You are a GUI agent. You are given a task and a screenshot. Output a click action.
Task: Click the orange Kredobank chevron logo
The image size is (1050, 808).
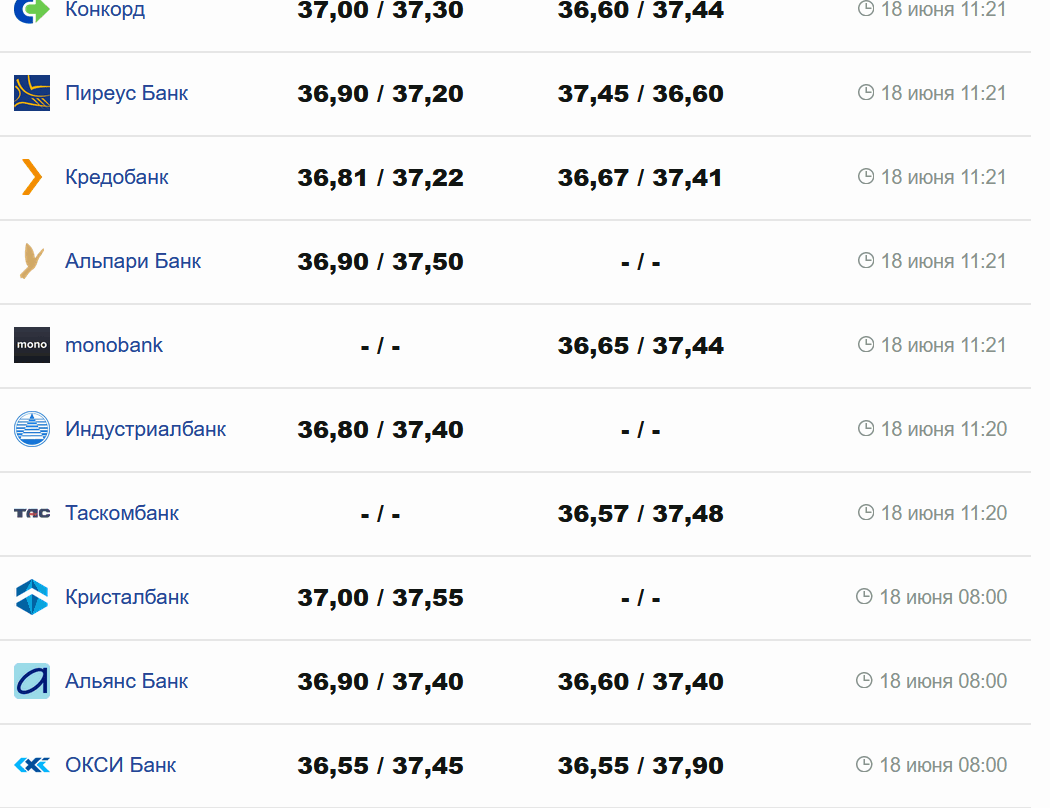(32, 177)
